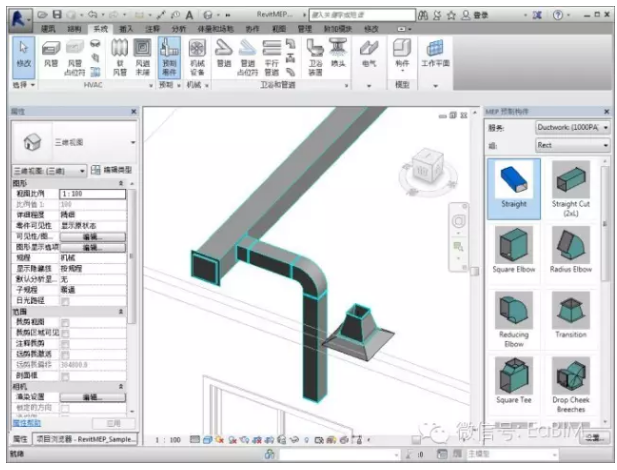This screenshot has width=617, height=470.
Task: Toggle the 远剪裁激活 far clip checkbox
Action: [65, 355]
